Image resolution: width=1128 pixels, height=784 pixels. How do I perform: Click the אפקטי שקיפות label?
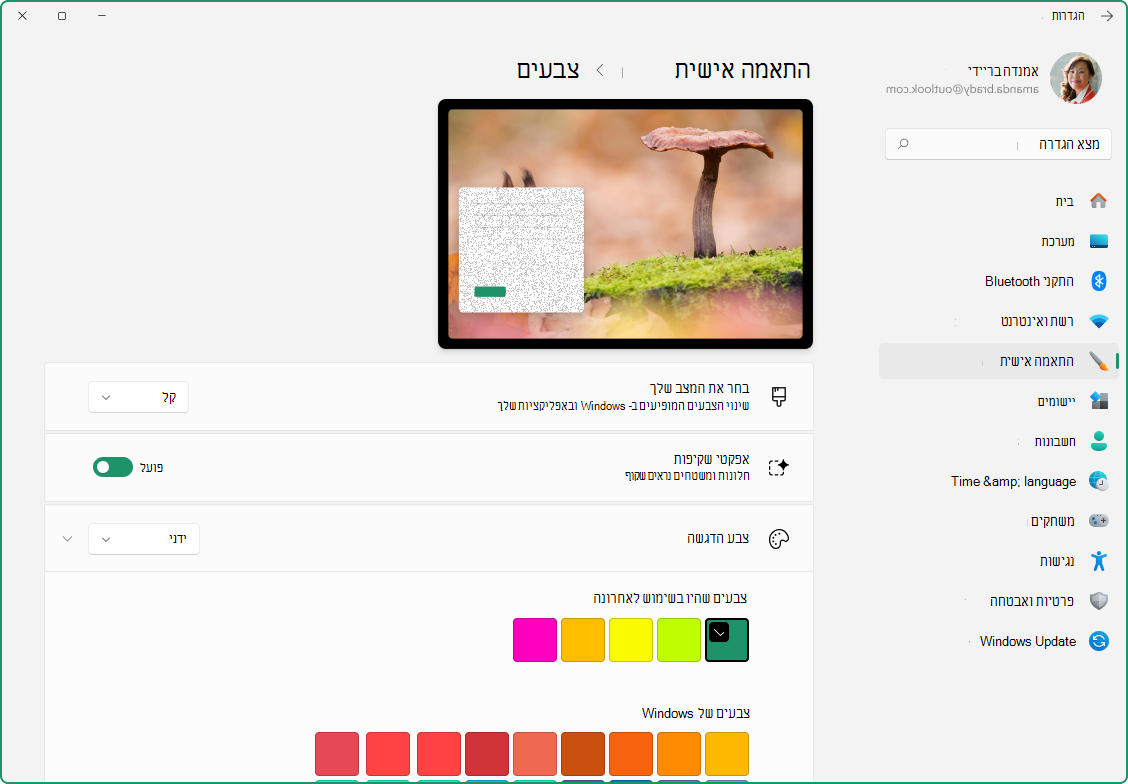coord(711,459)
